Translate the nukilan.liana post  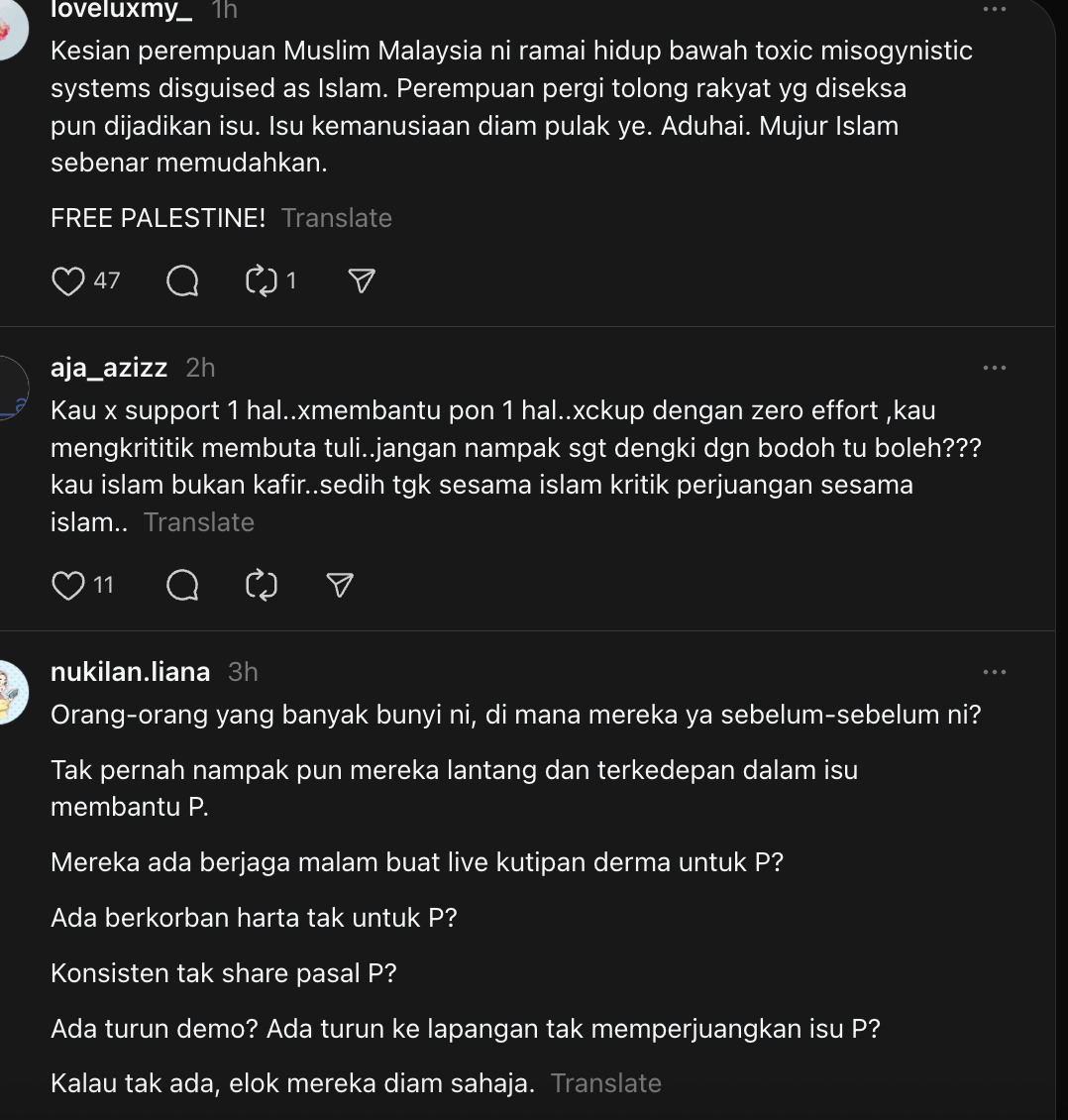[x=605, y=1083]
